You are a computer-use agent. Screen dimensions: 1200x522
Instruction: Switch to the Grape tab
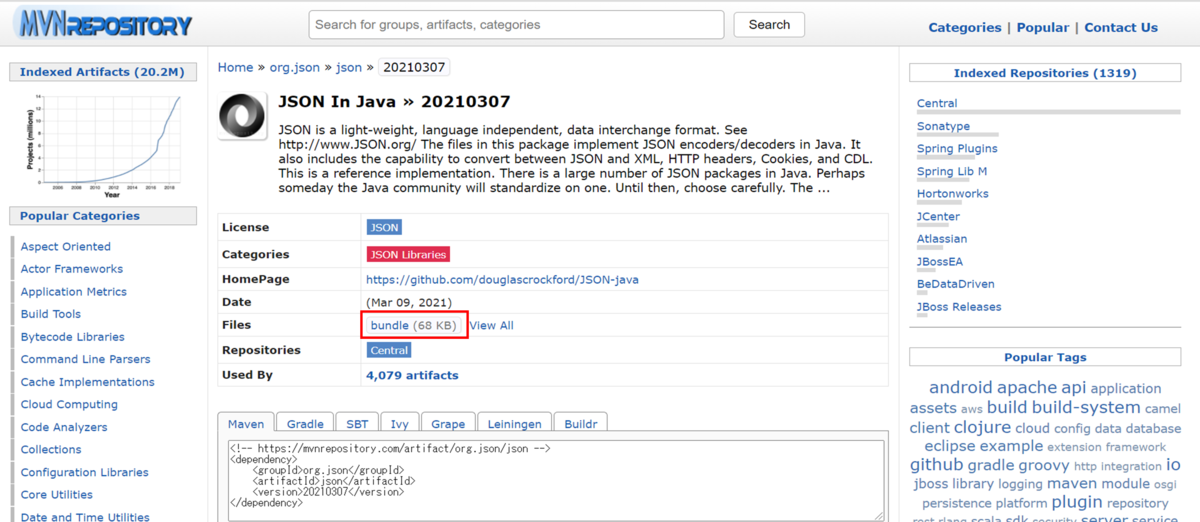[x=447, y=423]
